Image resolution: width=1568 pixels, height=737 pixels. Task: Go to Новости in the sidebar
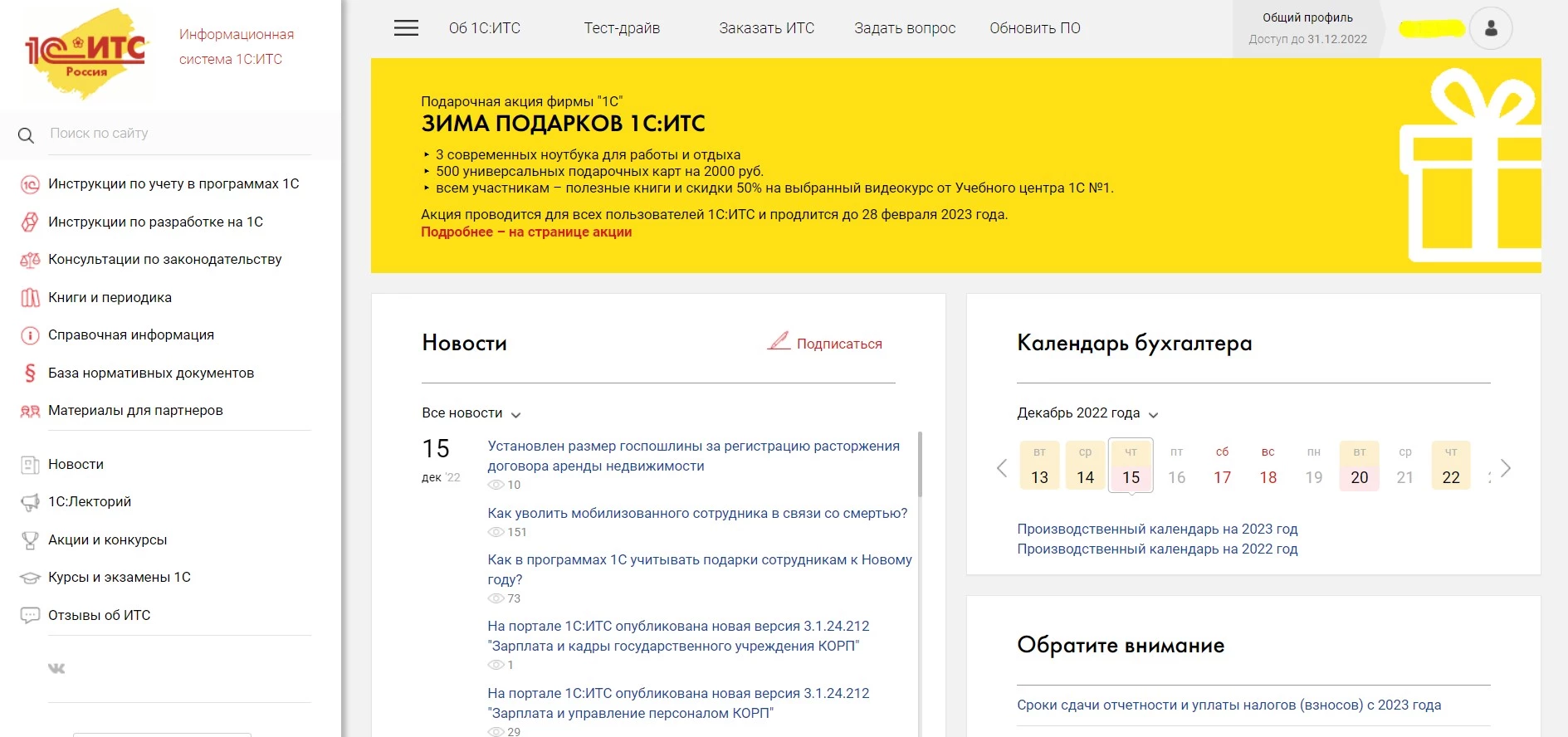coord(76,465)
